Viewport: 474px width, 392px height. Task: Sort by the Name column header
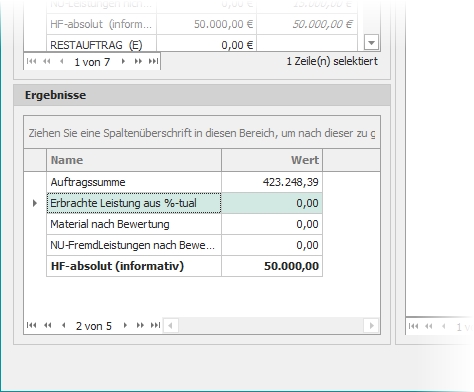pyautogui.click(x=134, y=160)
